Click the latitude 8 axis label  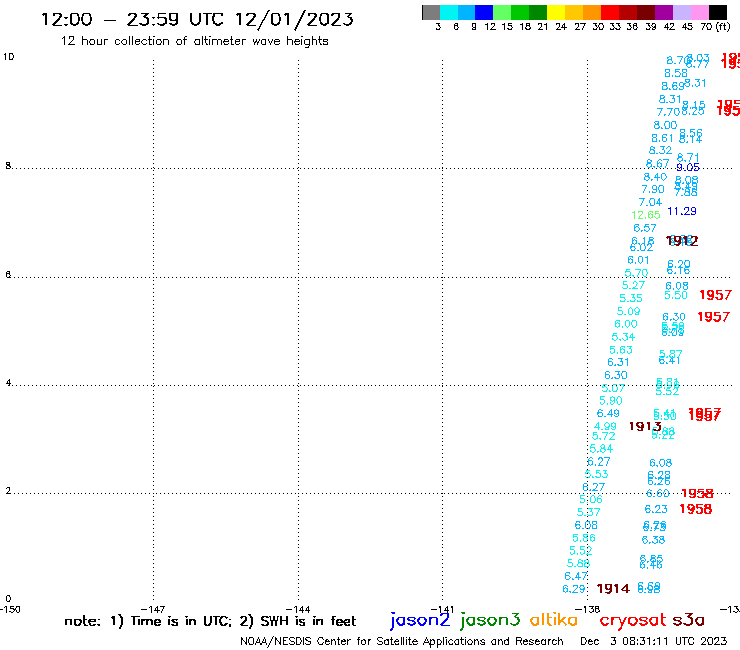[x=8, y=166]
